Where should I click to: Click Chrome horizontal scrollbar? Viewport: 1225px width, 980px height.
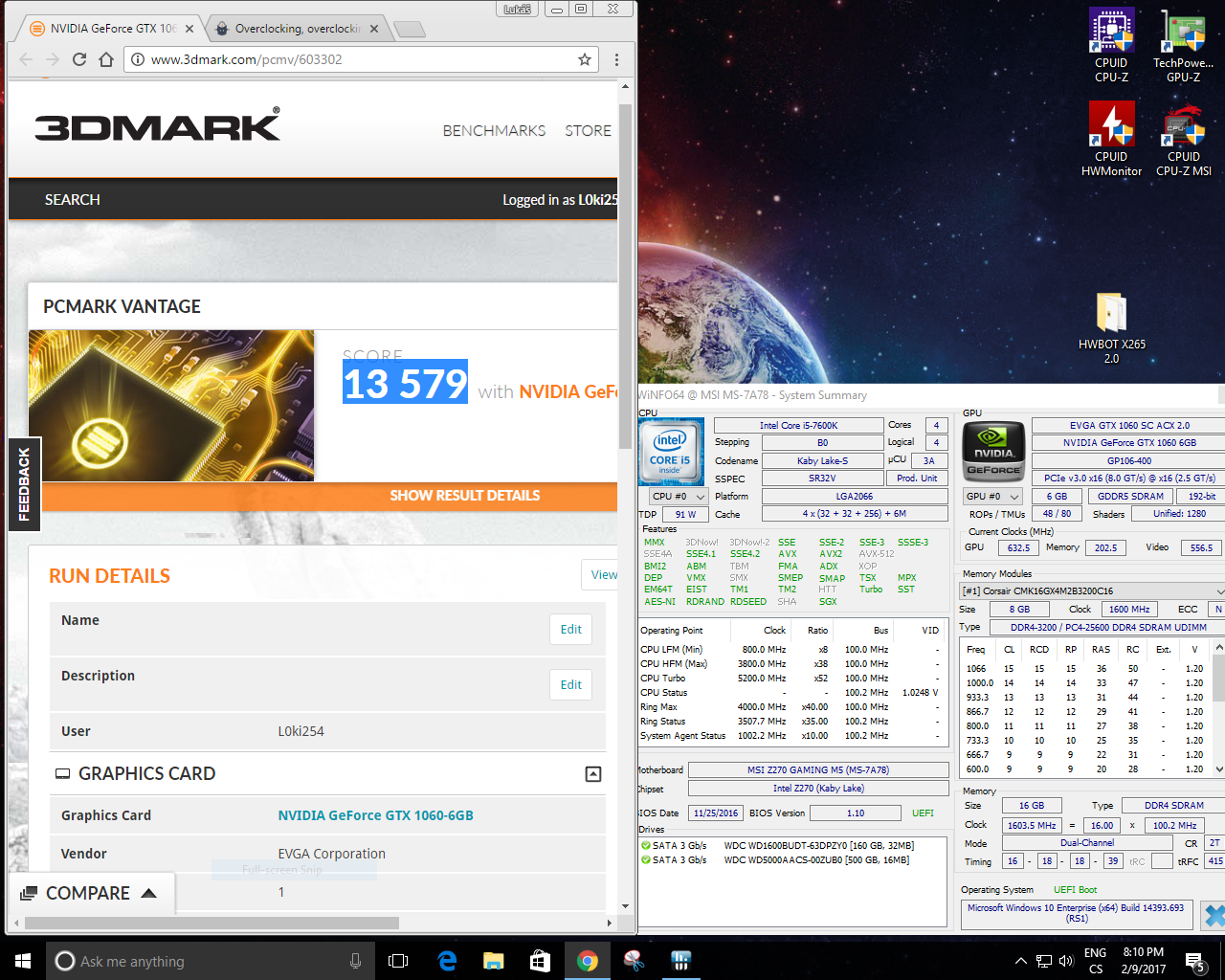[212, 924]
